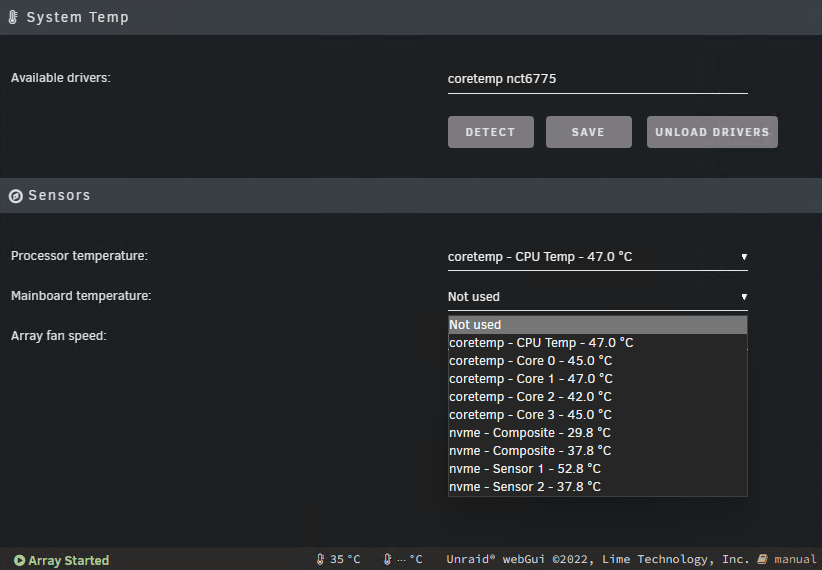822x570 pixels.
Task: Expand the Processor temperature dropdown
Action: (x=598, y=257)
